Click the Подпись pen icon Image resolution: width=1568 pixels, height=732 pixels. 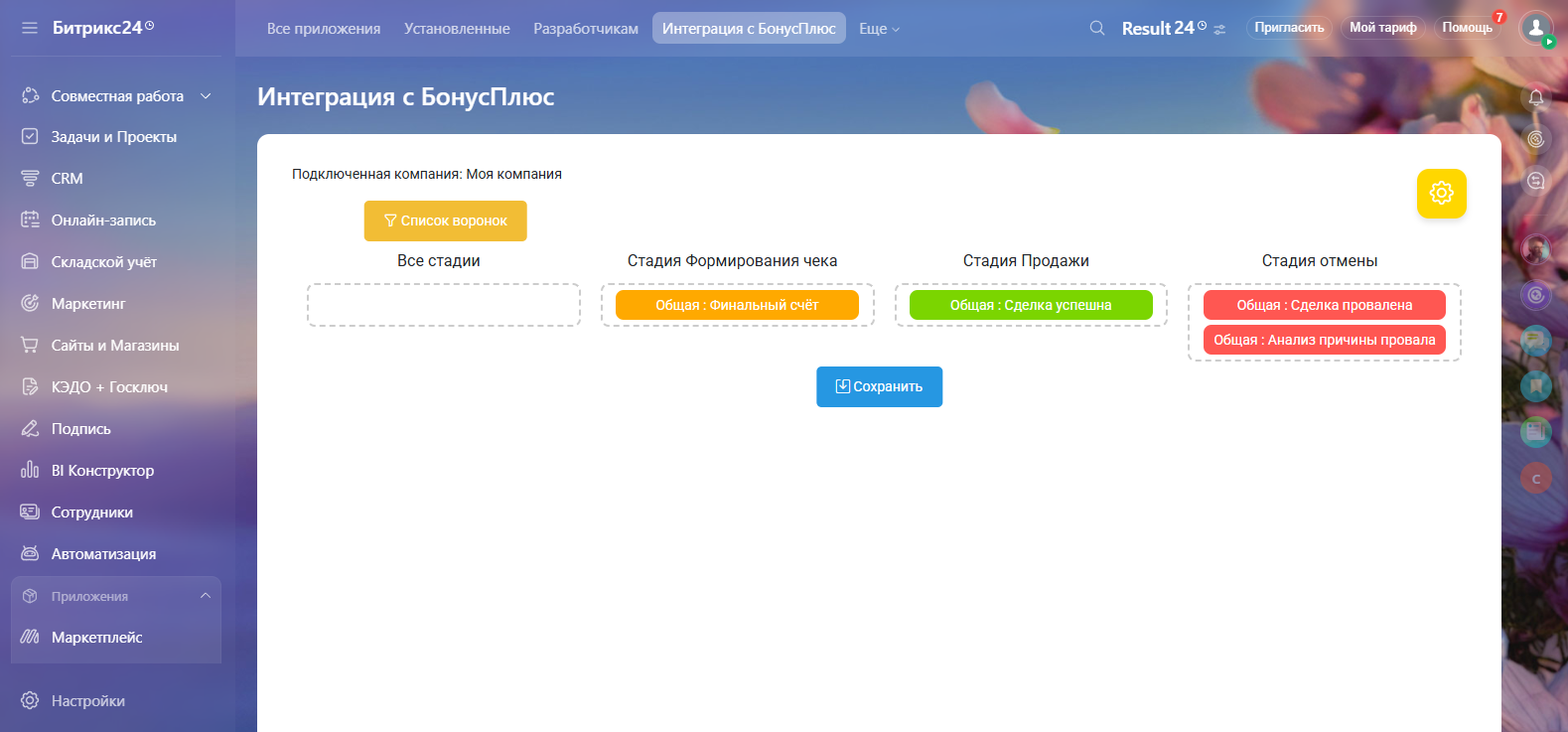point(30,428)
